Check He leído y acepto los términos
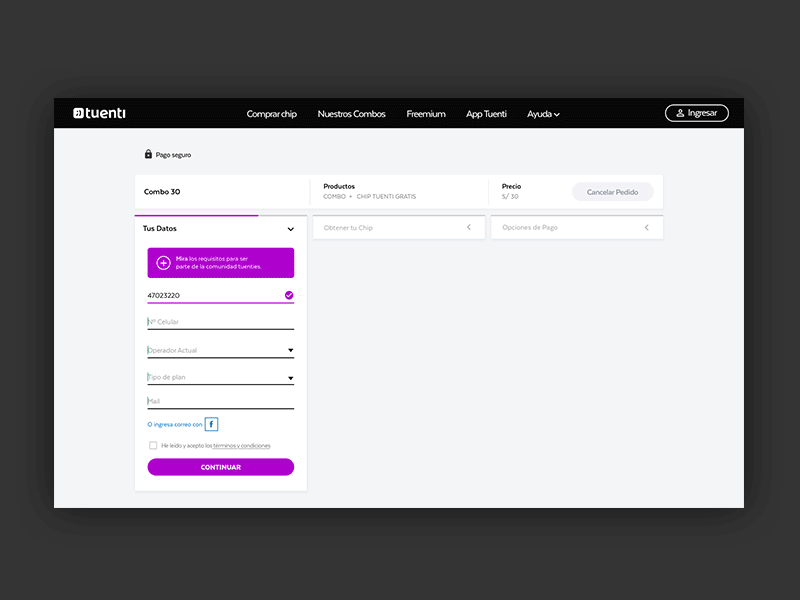This screenshot has height=600, width=800. coord(154,445)
